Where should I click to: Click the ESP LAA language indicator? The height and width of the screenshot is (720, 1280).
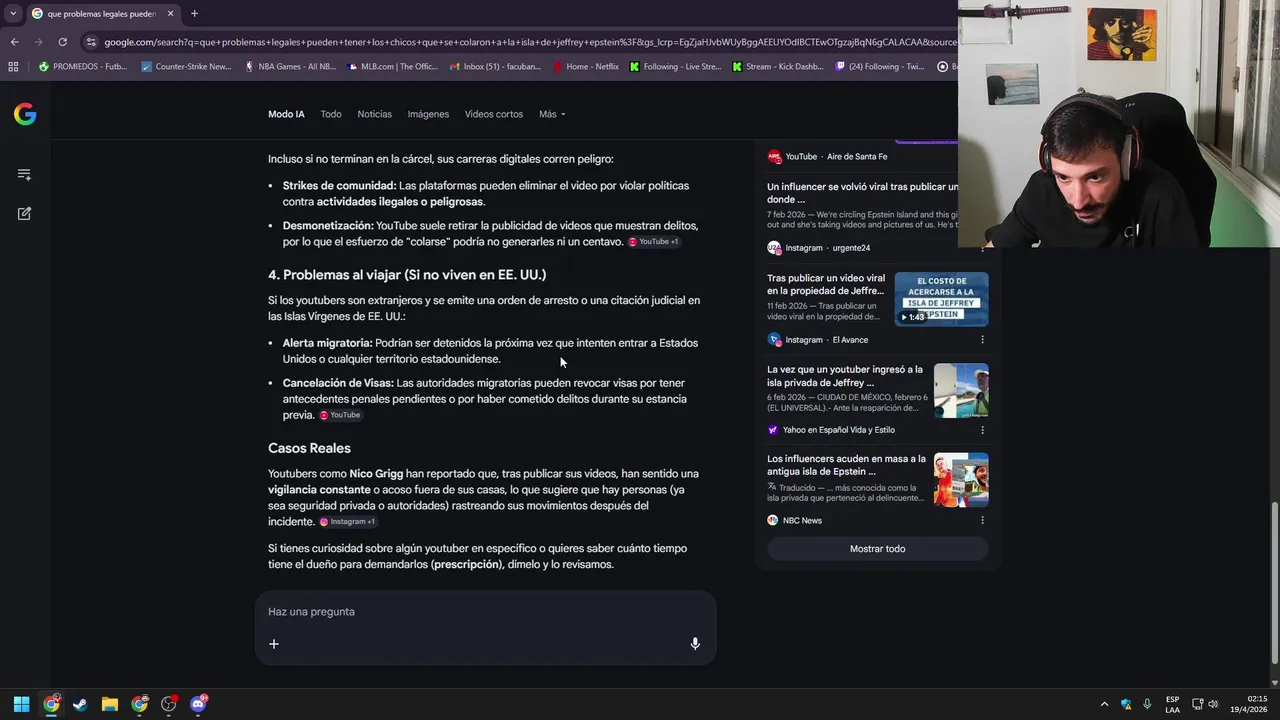(x=1172, y=704)
